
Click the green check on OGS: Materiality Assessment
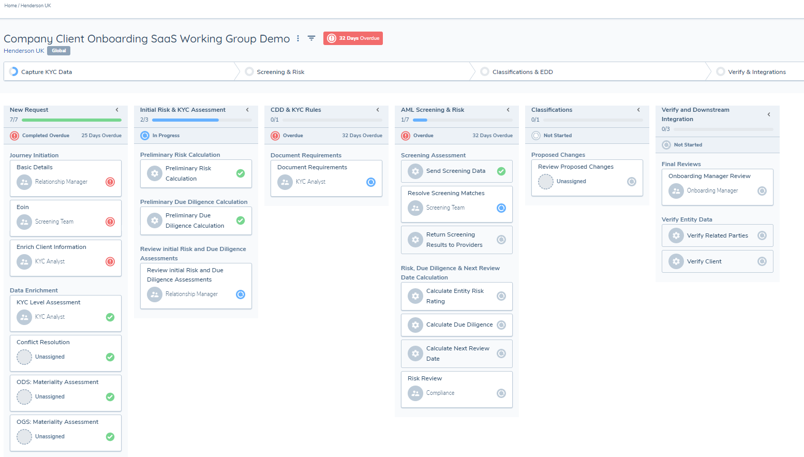[x=110, y=437]
